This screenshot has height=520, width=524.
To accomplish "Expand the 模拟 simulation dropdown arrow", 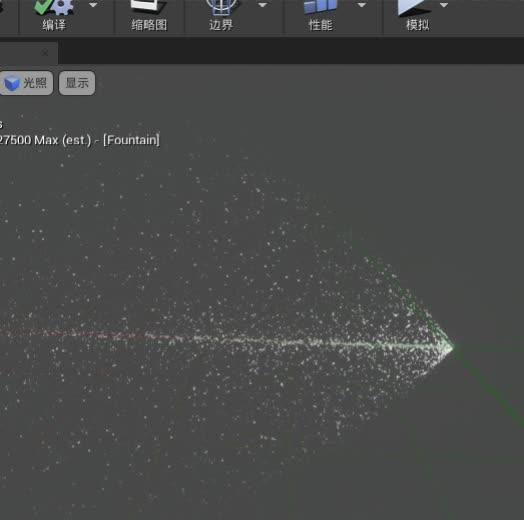I will click(443, 5).
